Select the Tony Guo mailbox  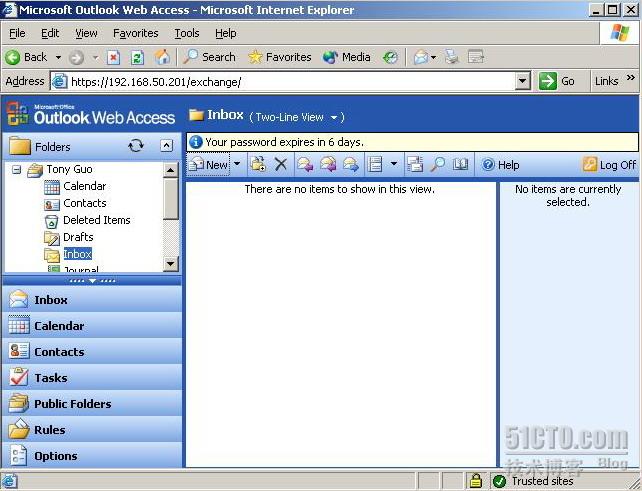pyautogui.click(x=69, y=169)
